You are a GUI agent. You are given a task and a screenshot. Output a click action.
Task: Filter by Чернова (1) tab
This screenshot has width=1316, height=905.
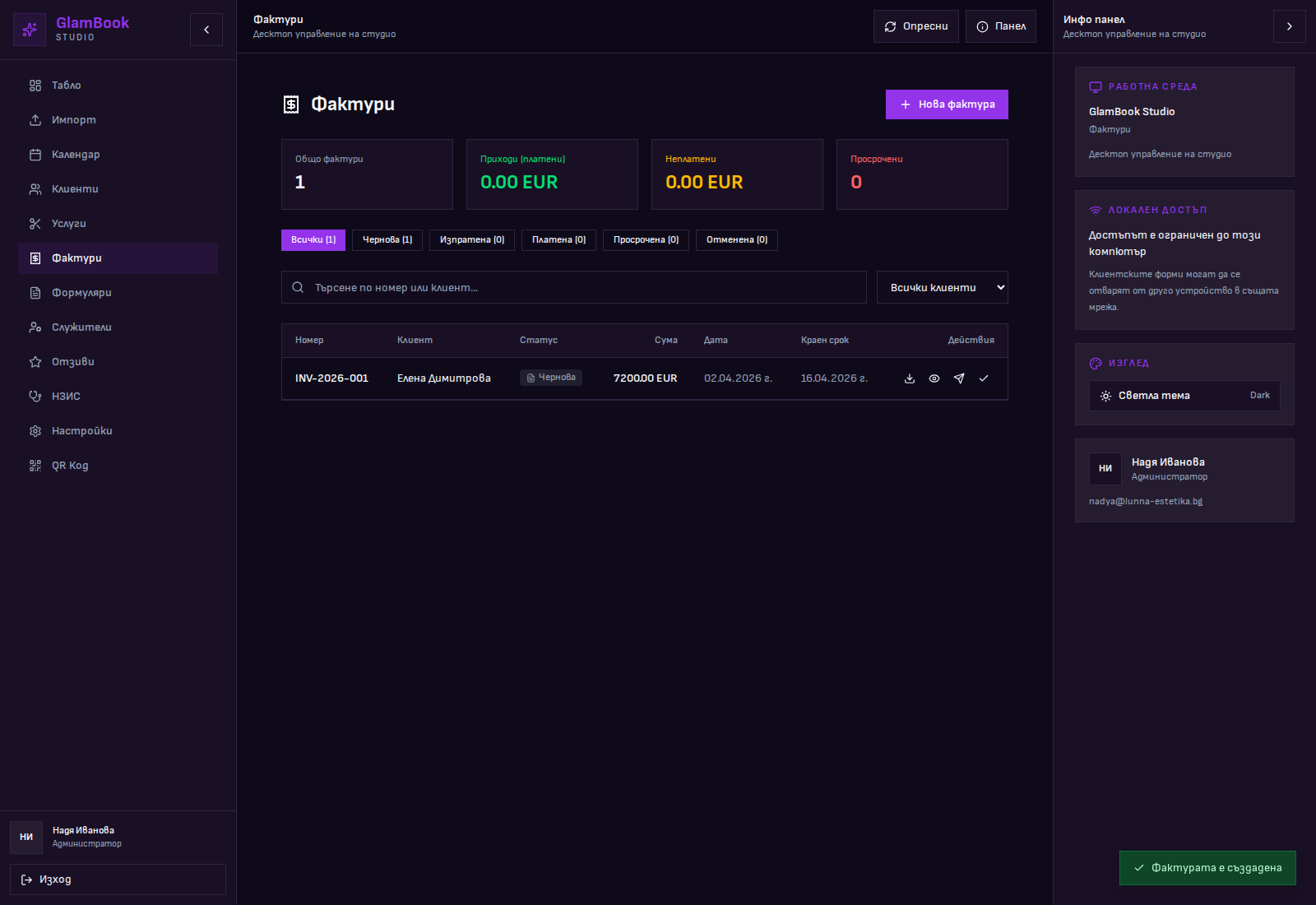click(387, 240)
